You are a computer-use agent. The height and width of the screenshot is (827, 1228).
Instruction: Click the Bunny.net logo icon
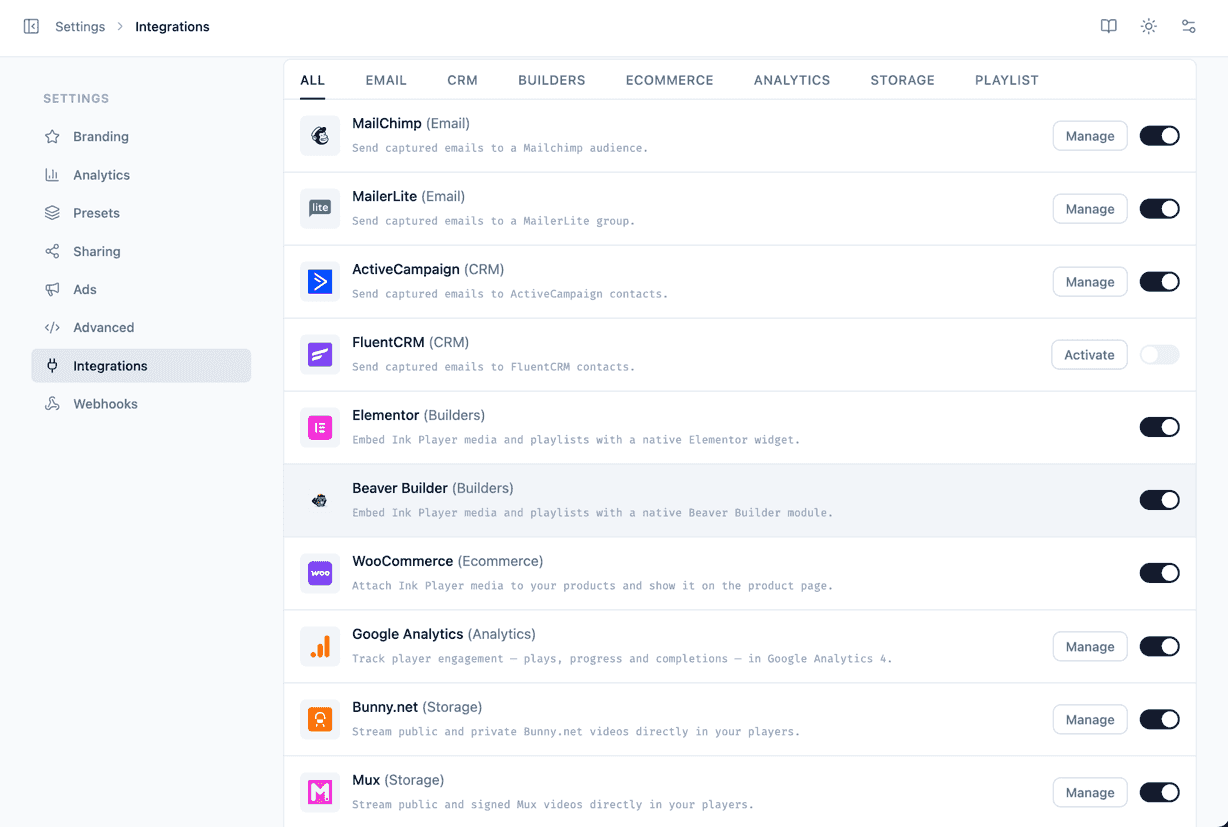[x=320, y=720]
